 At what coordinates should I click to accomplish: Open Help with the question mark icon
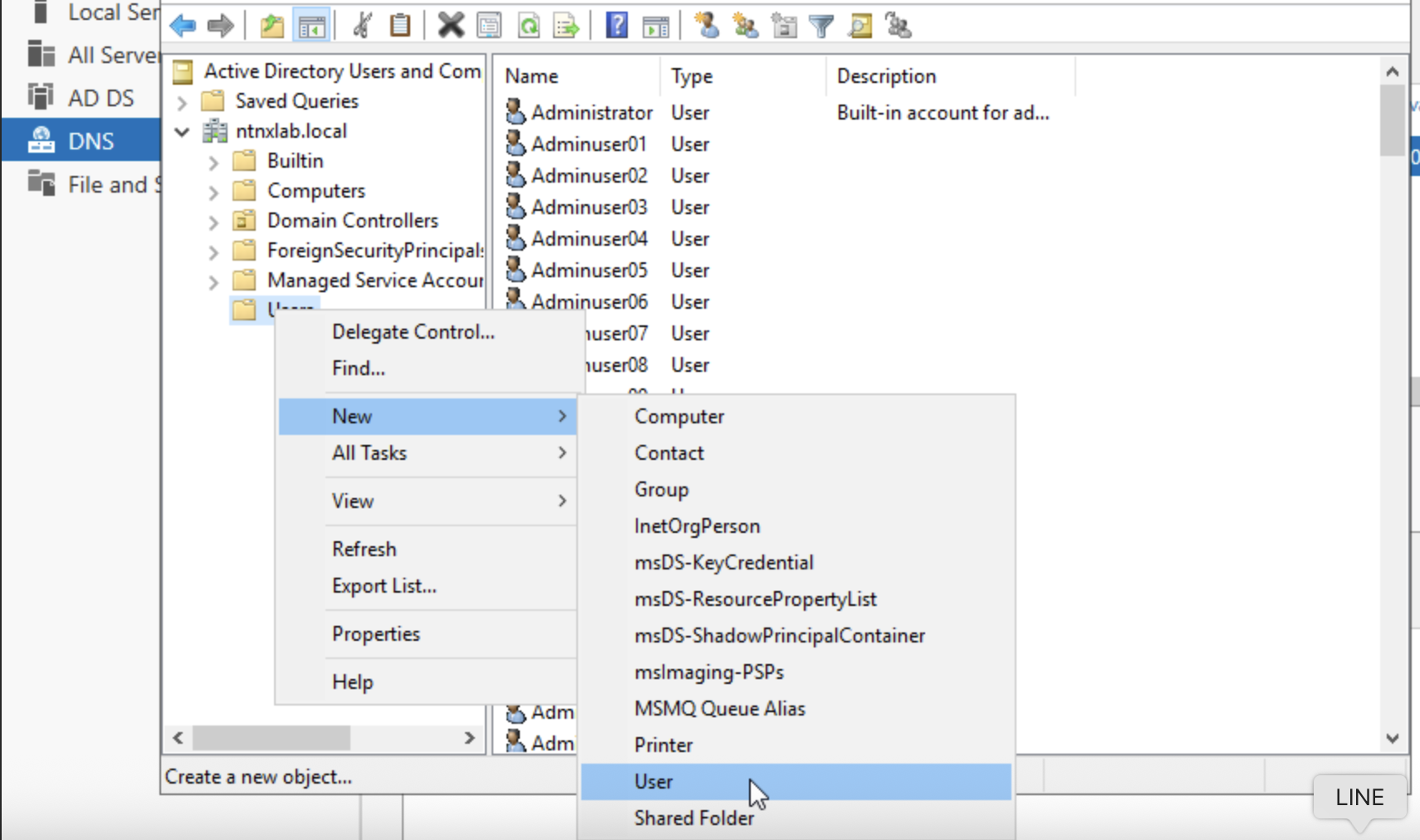pos(616,26)
